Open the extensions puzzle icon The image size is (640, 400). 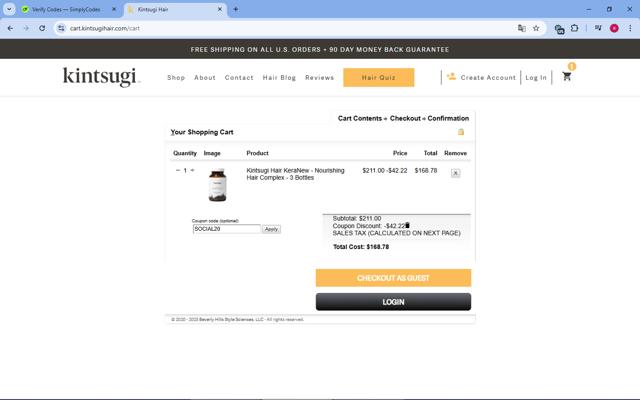pos(574,28)
